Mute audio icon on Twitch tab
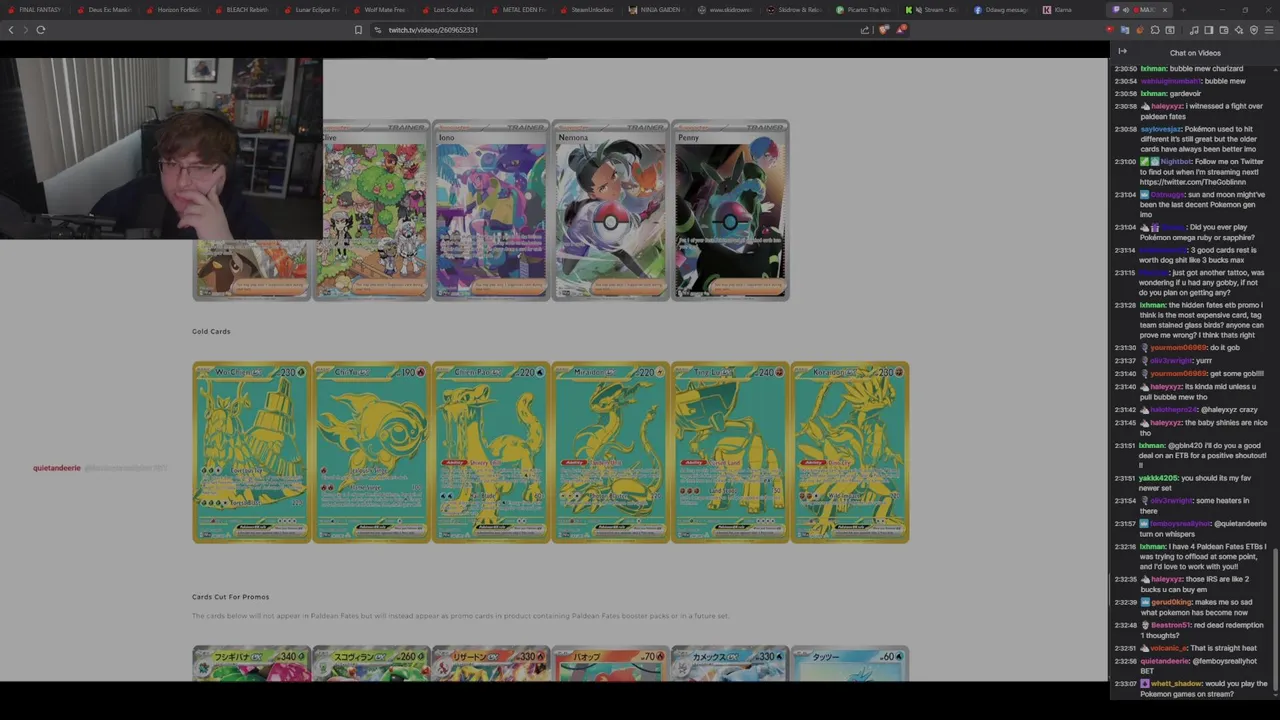This screenshot has height=720, width=1280. tap(1126, 10)
